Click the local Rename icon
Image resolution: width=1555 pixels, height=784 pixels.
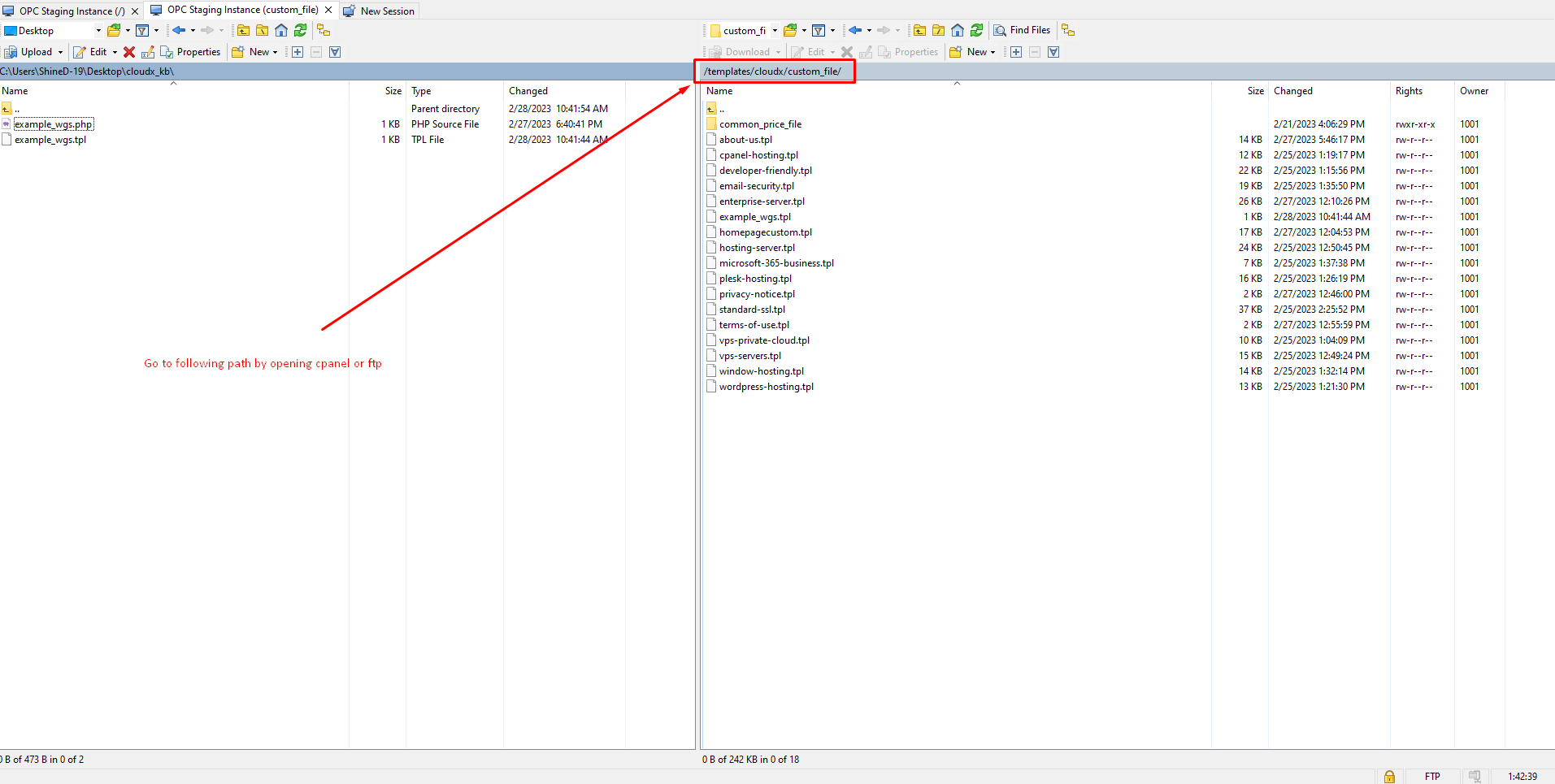point(148,52)
